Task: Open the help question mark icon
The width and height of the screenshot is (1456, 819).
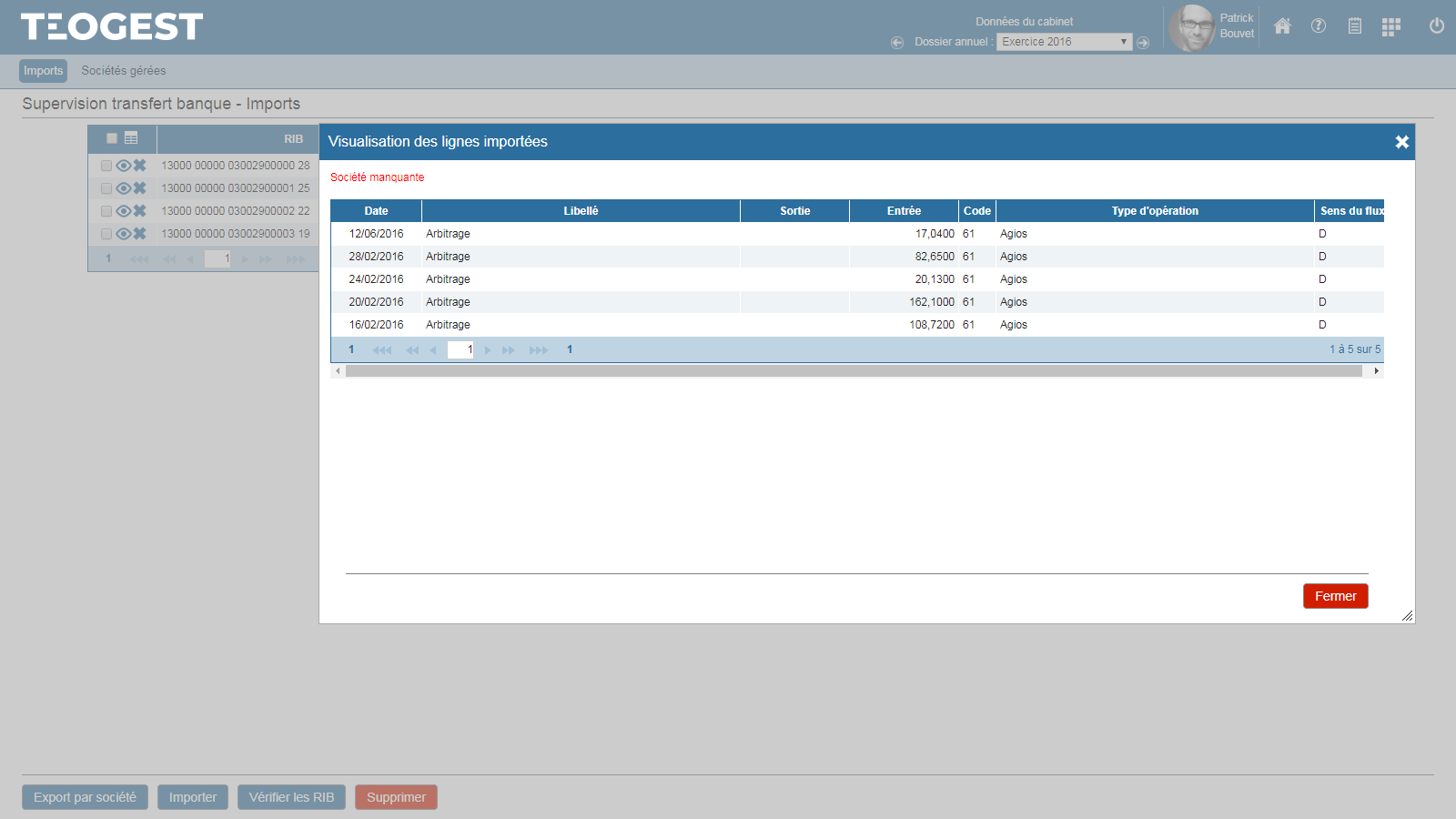Action: point(1319,26)
